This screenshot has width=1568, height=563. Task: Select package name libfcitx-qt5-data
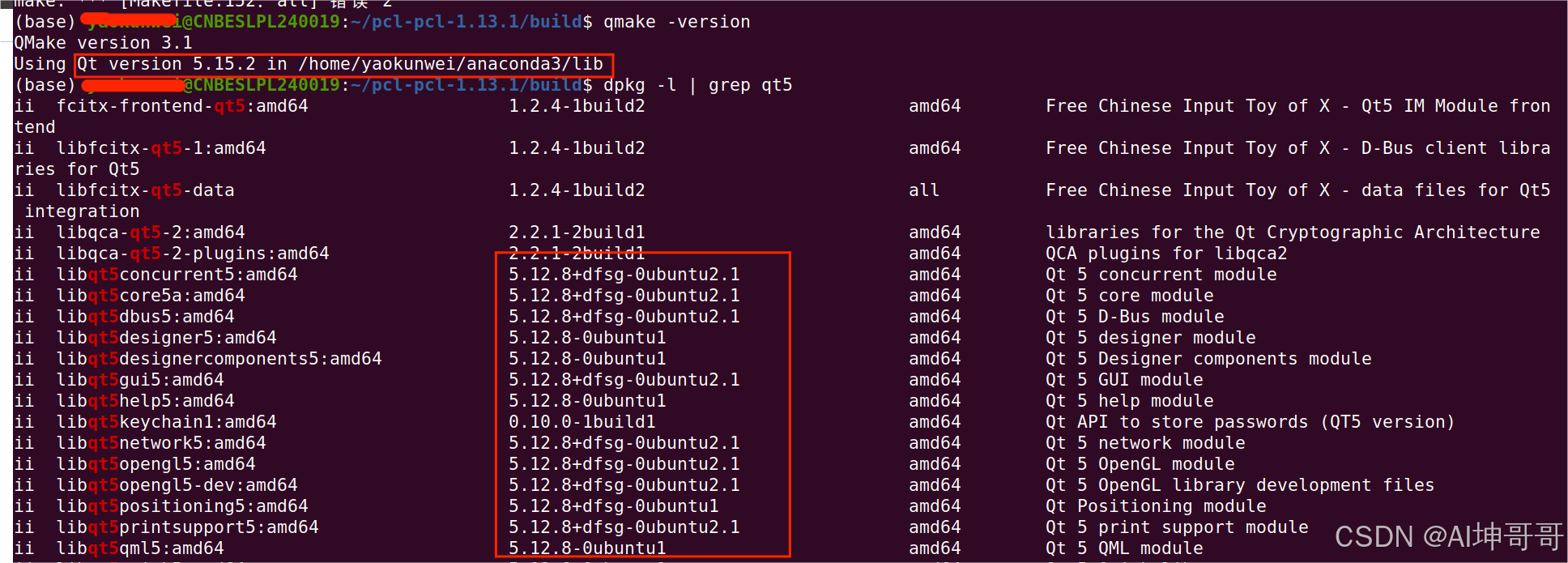click(x=146, y=190)
